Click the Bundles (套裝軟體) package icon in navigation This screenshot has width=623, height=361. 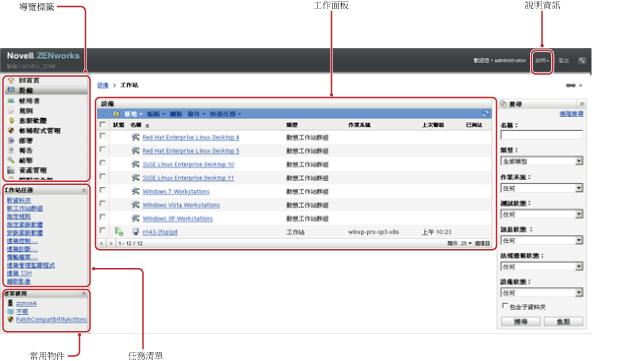[11, 120]
